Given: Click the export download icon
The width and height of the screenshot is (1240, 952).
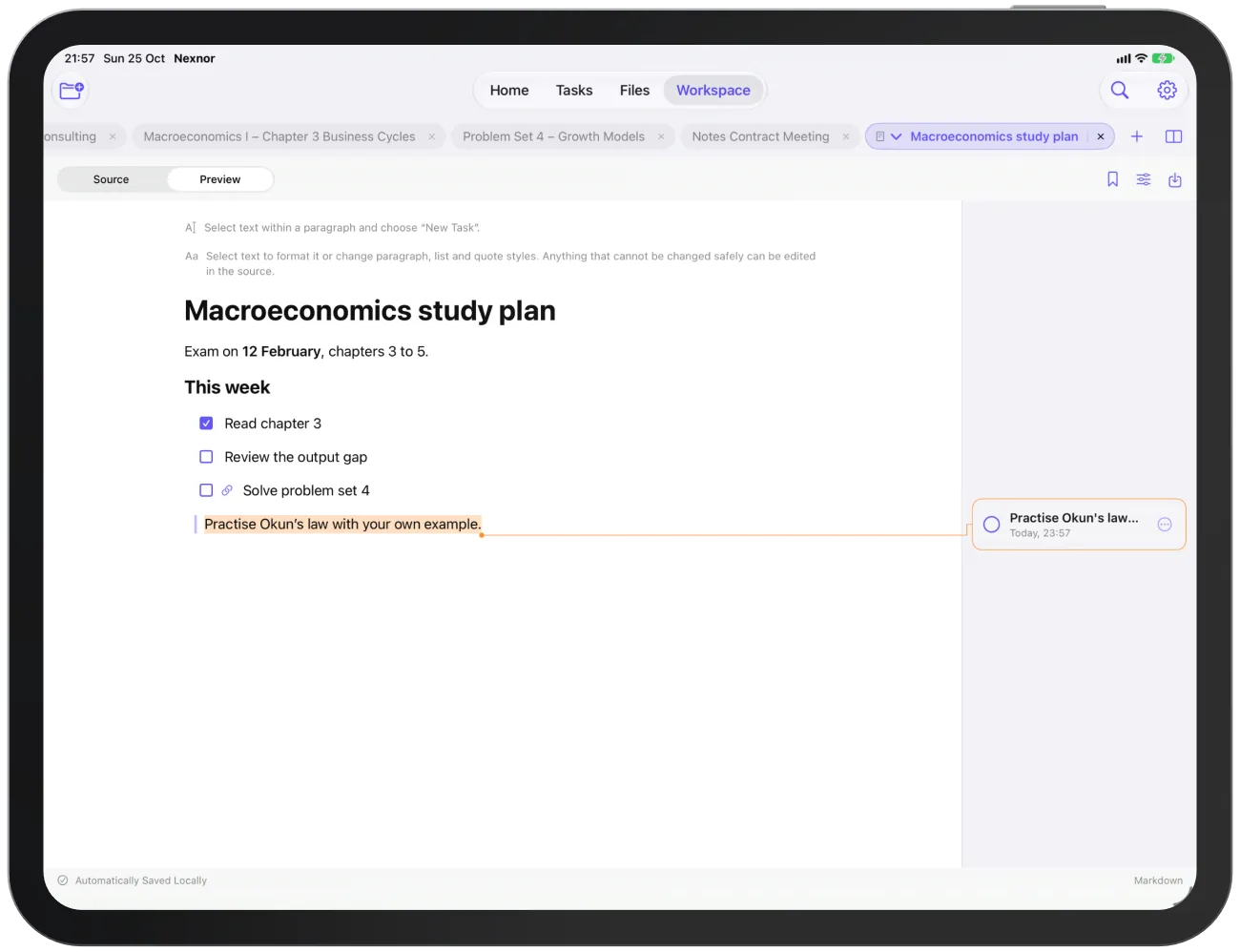Looking at the screenshot, I should (x=1175, y=179).
